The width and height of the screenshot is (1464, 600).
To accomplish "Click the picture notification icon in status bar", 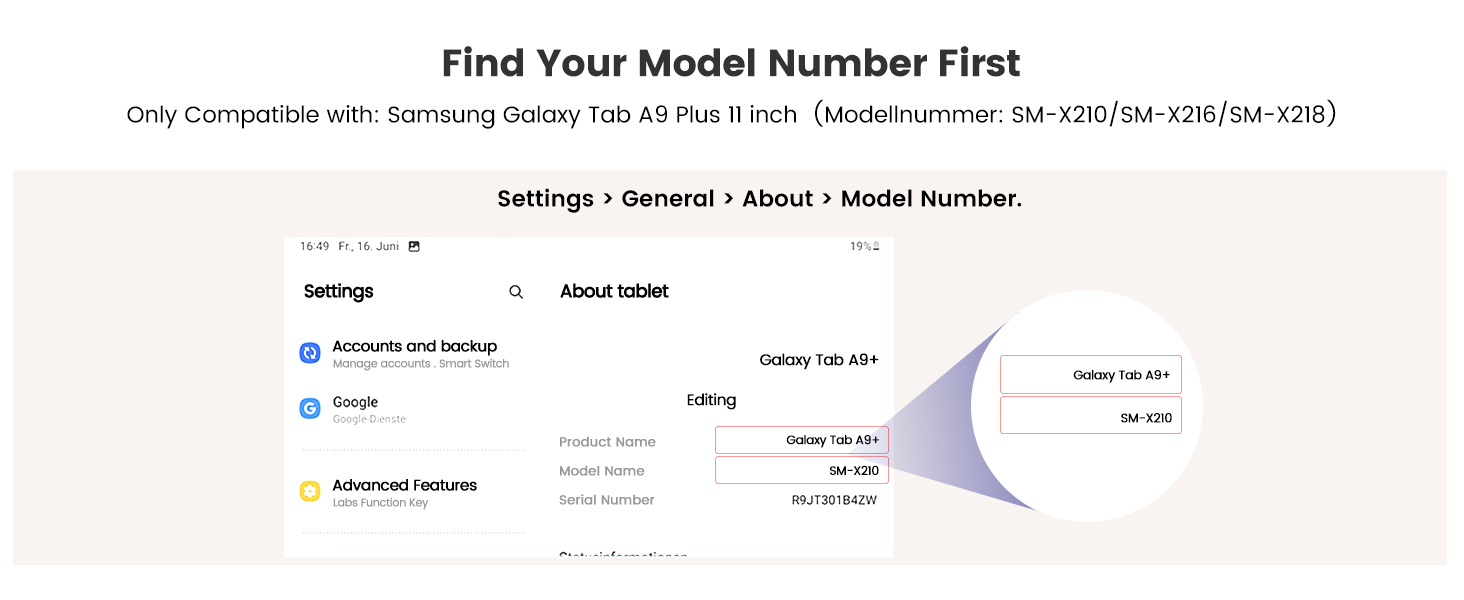I will click(x=414, y=246).
